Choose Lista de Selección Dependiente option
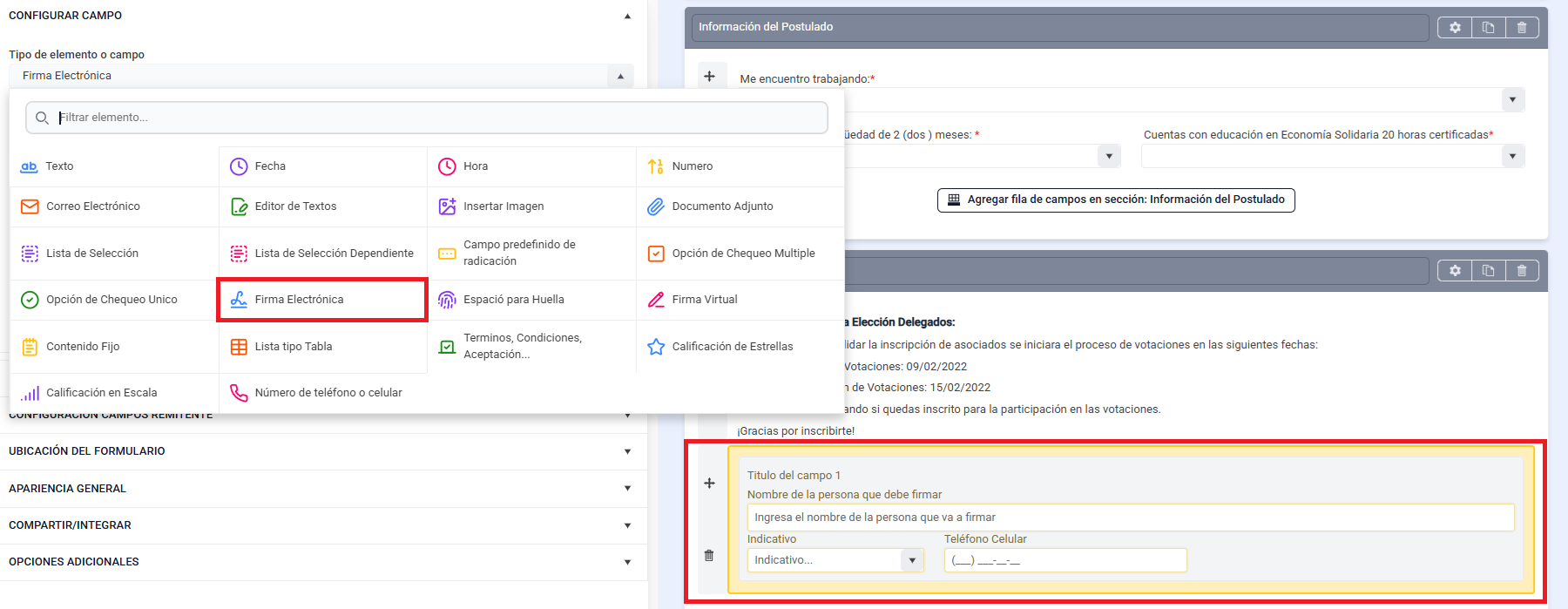 click(x=334, y=254)
